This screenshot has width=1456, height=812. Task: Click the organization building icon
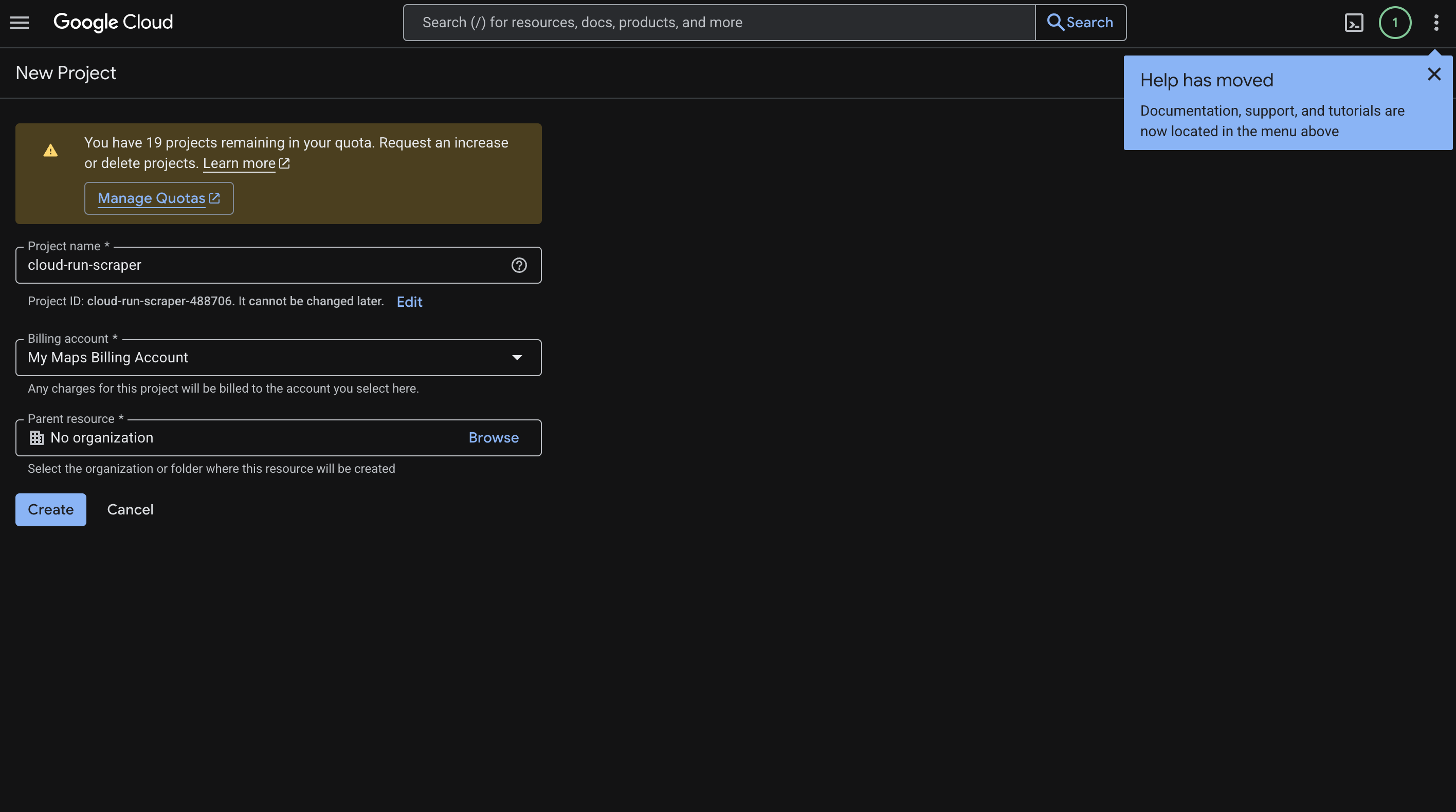[x=37, y=438]
